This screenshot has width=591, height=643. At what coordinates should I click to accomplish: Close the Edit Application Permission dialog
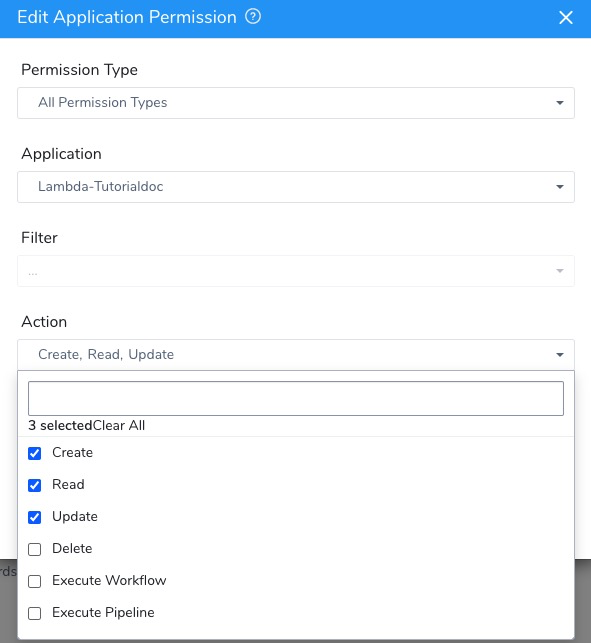[x=566, y=17]
